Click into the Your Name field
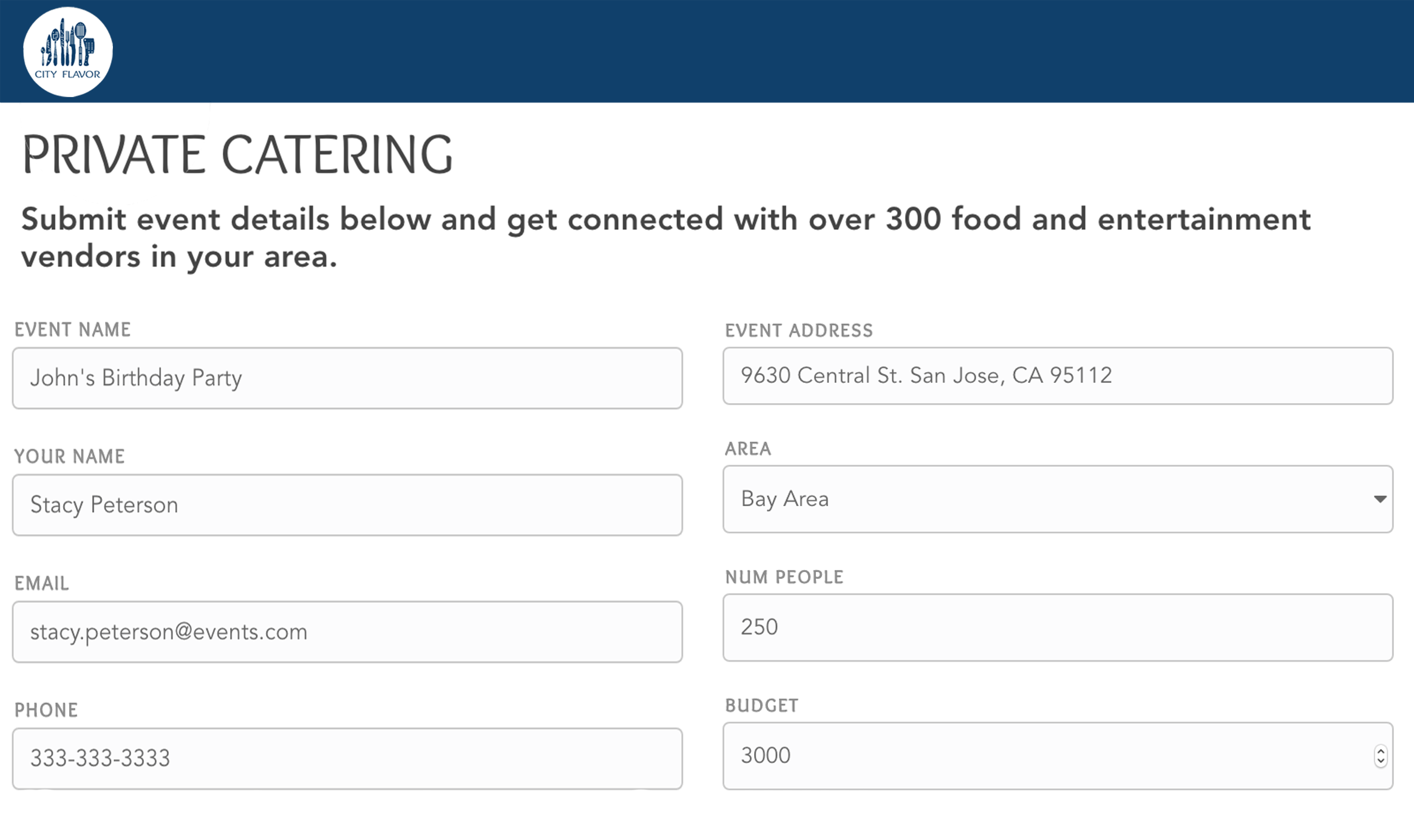This screenshot has height=840, width=1414. (347, 505)
